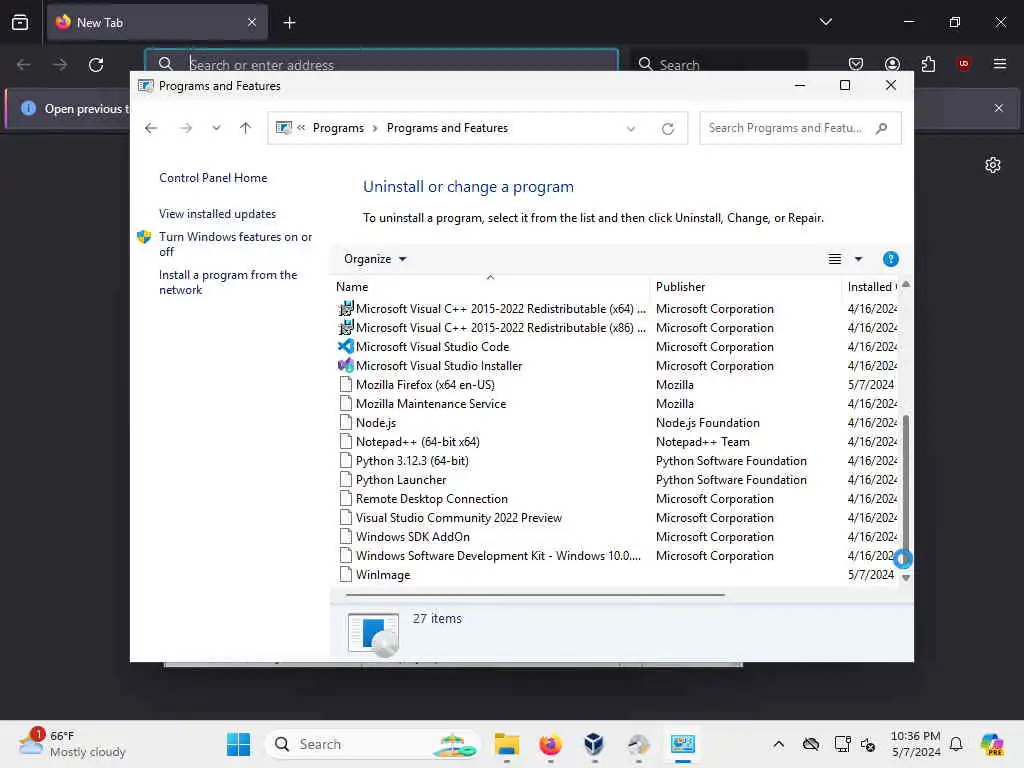The height and width of the screenshot is (768, 1024).
Task: Open the uBlock Origin extension icon
Action: [x=963, y=64]
